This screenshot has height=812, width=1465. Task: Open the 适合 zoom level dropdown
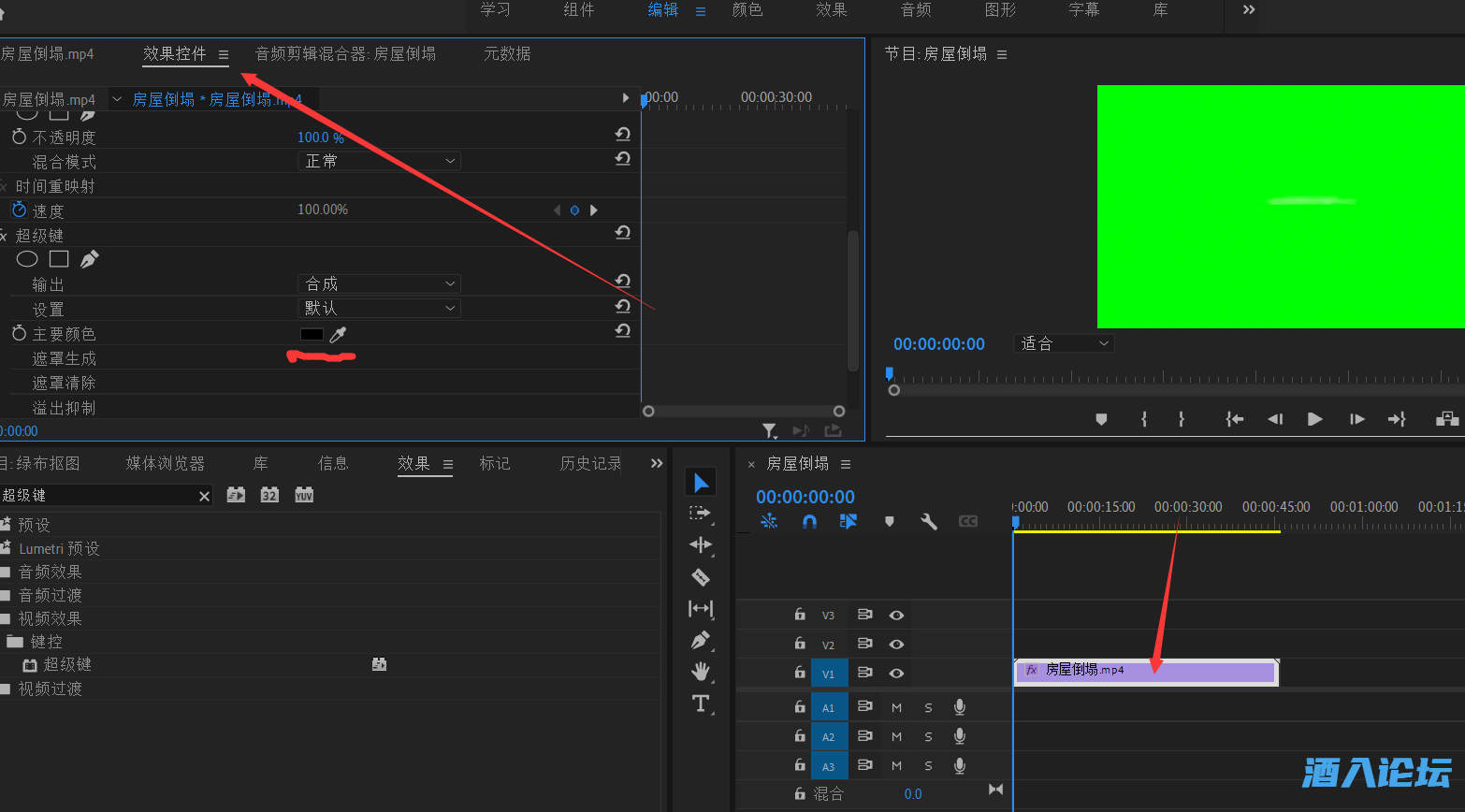pos(1064,343)
